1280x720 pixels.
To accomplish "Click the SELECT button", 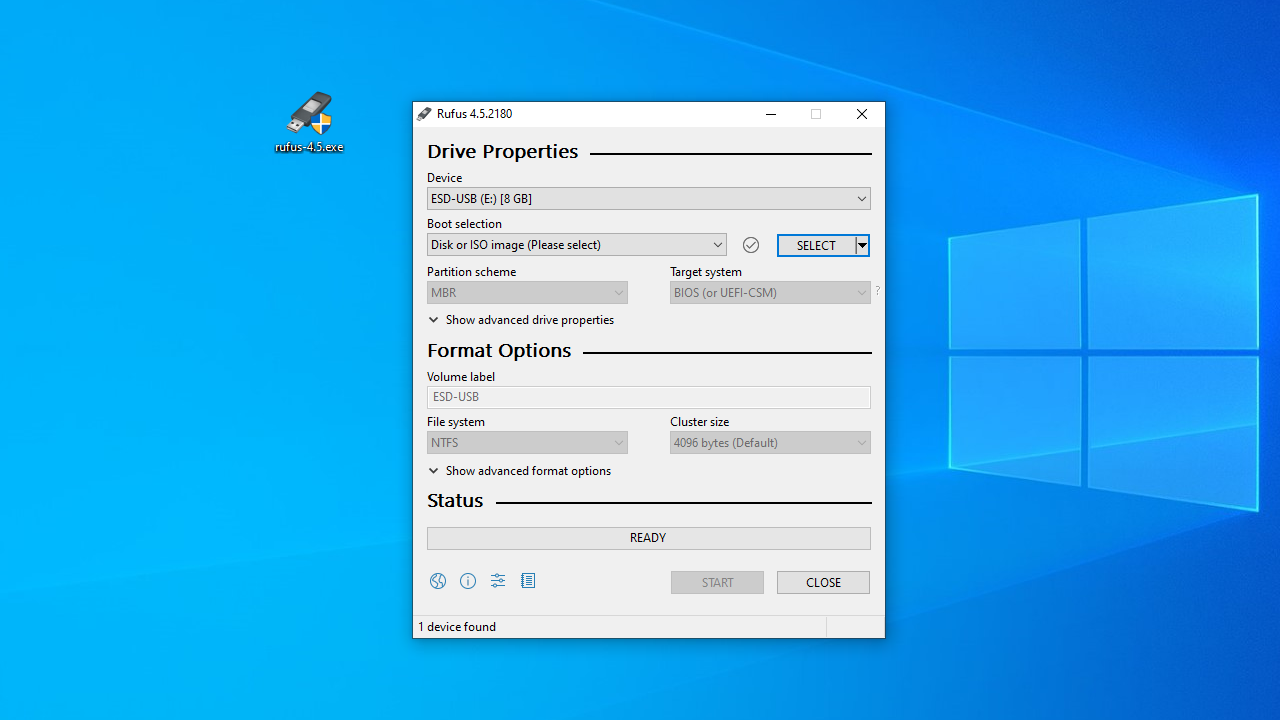I will click(x=816, y=245).
